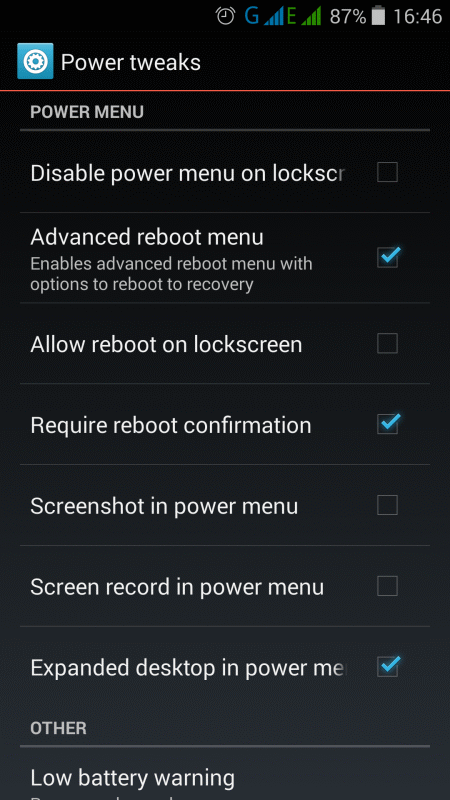Tap the 87% battery percentage
Screen dimensions: 450x800
tap(348, 17)
